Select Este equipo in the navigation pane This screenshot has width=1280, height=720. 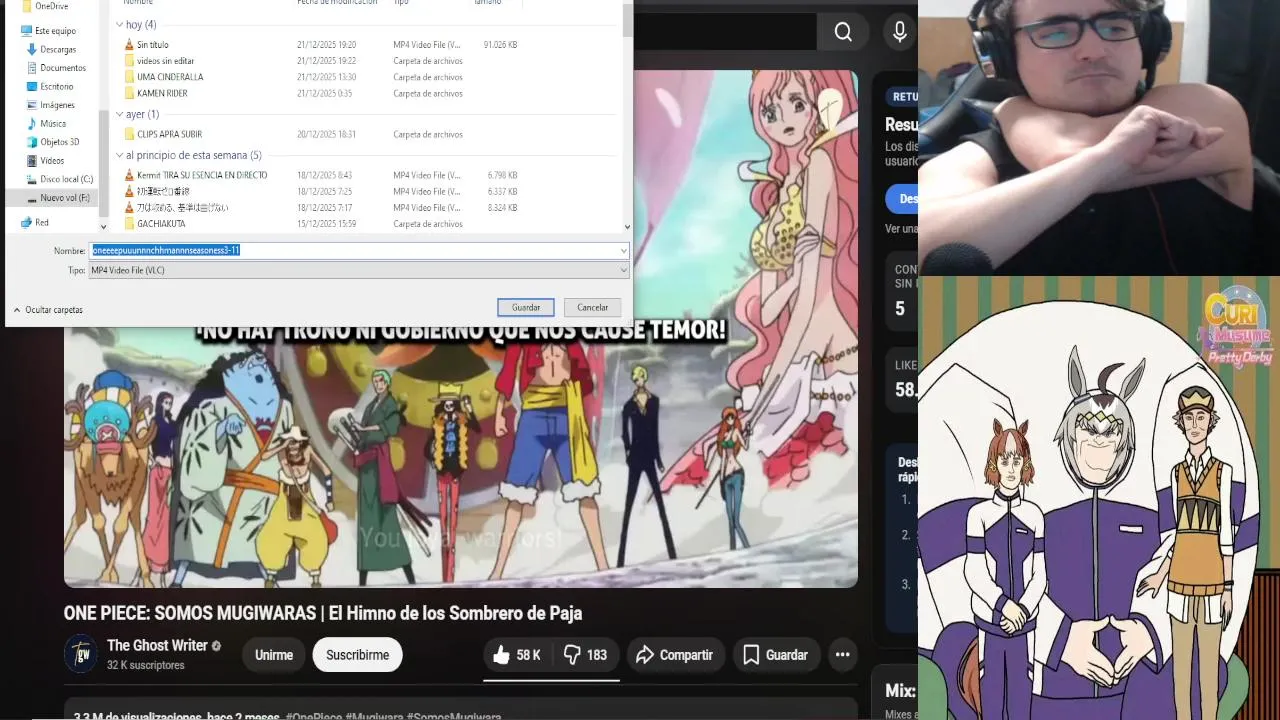pos(54,31)
